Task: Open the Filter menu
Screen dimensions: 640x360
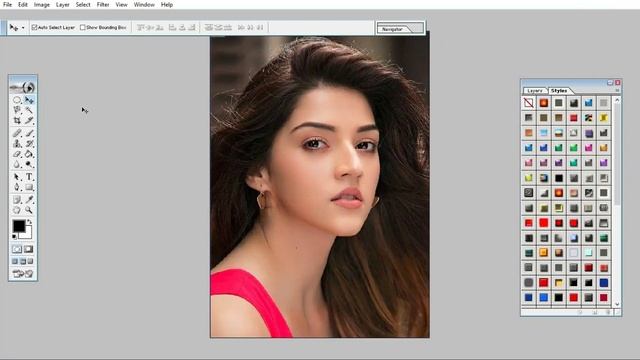Action: pos(103,5)
